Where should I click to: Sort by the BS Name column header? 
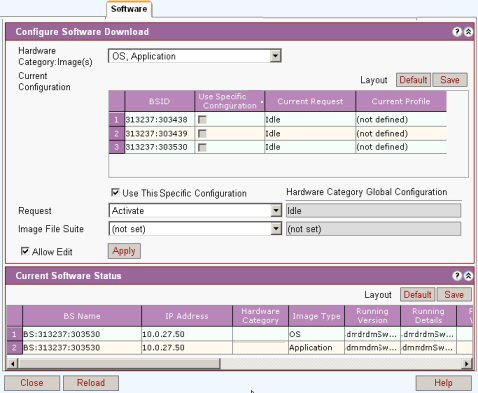coord(82,316)
